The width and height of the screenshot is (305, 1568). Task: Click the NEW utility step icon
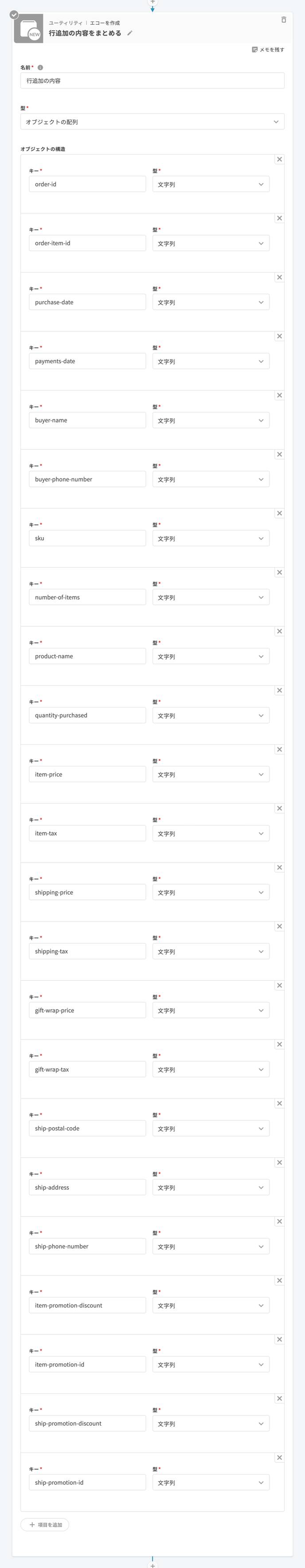(x=29, y=29)
